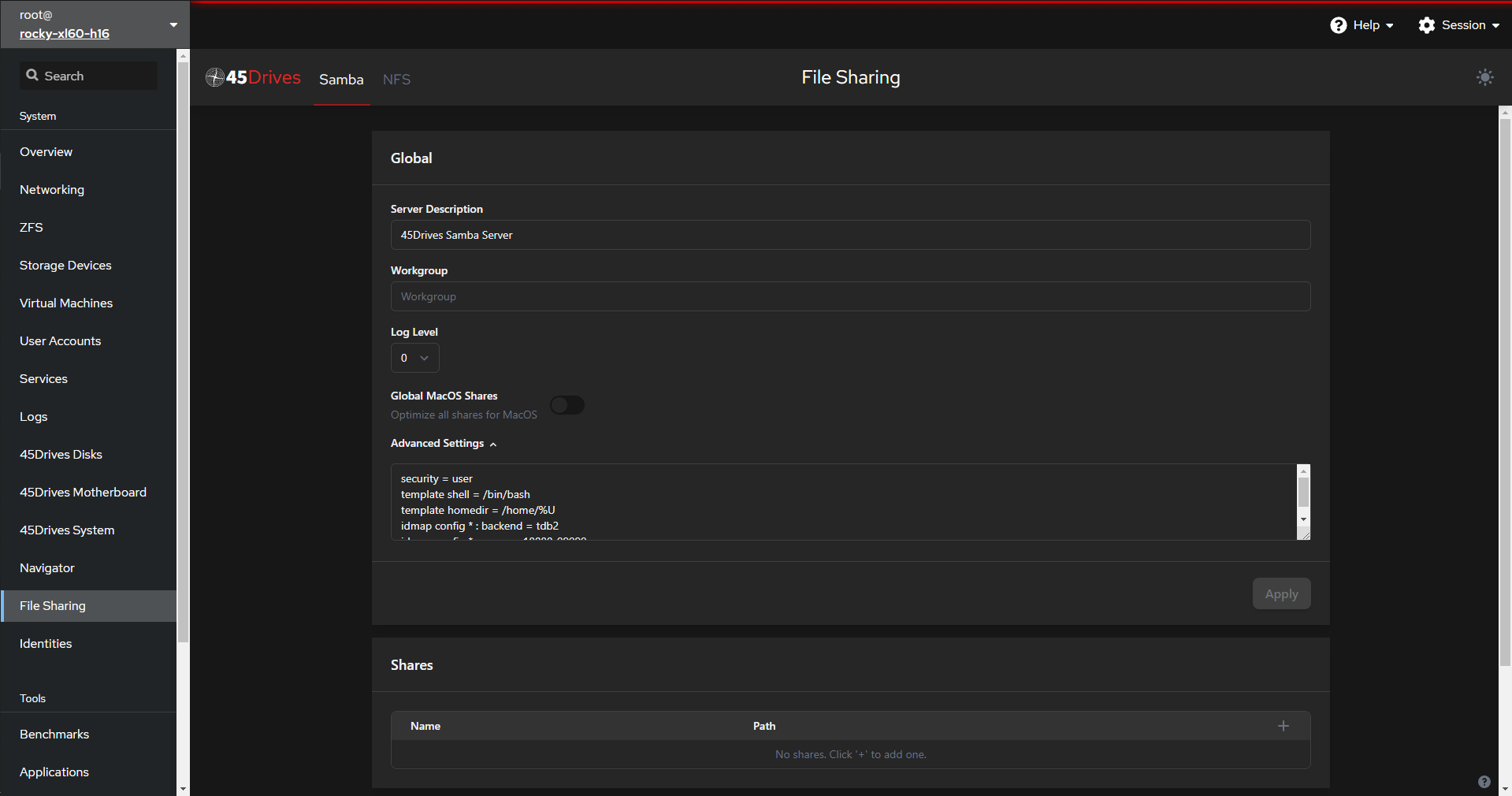Click the textarea scroll up arrow
The height and width of the screenshot is (796, 1512).
pos(1303,471)
